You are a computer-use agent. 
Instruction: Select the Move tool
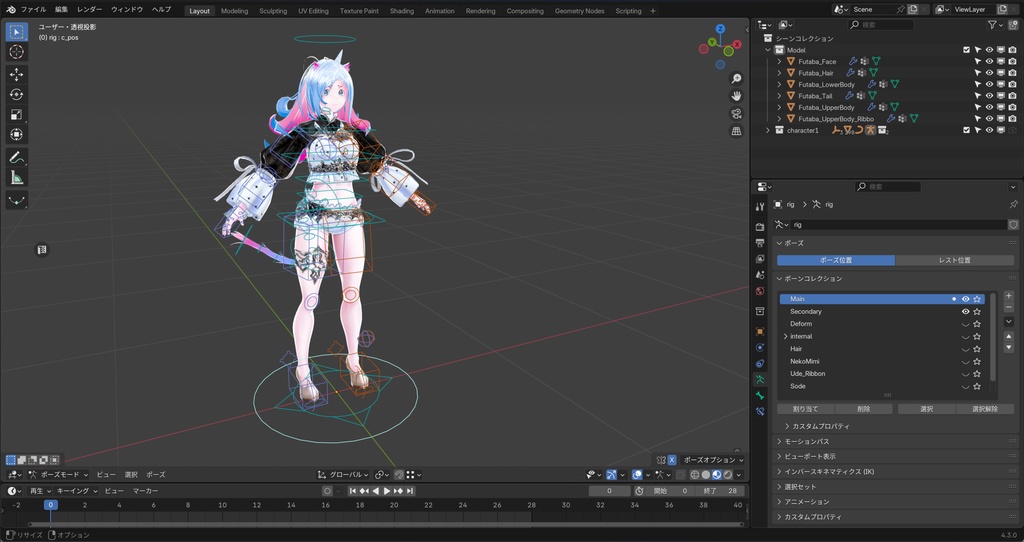click(x=17, y=74)
